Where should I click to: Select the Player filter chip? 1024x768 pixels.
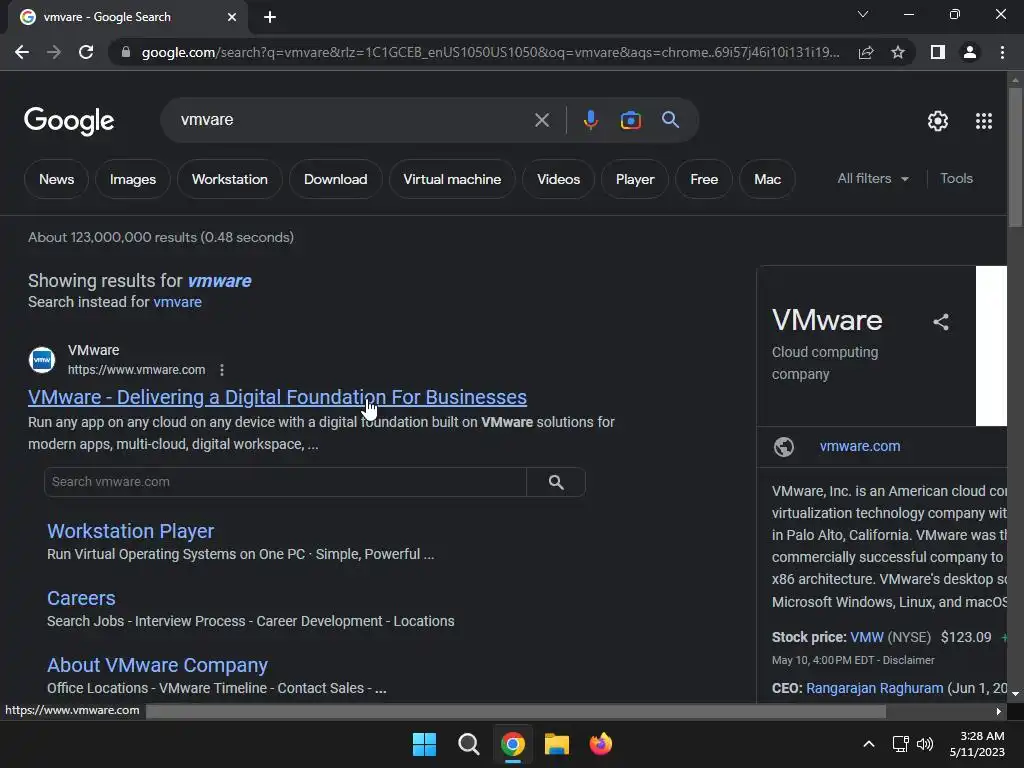click(x=635, y=179)
